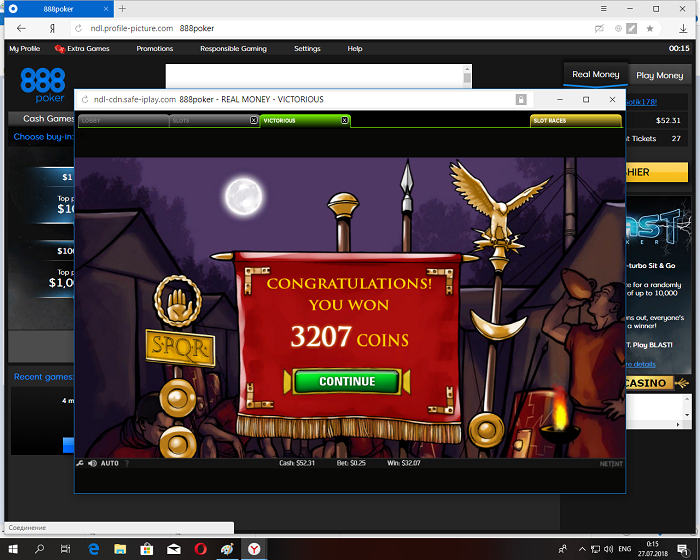Screen dimensions: 700x560
Task: Open File Explorer from taskbar
Action: coord(120,549)
